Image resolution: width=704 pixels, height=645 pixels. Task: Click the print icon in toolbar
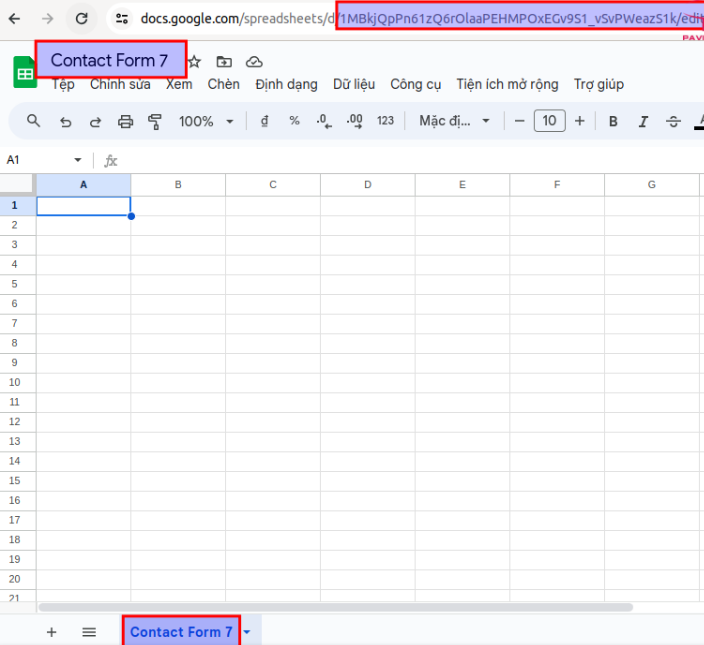[125, 121]
